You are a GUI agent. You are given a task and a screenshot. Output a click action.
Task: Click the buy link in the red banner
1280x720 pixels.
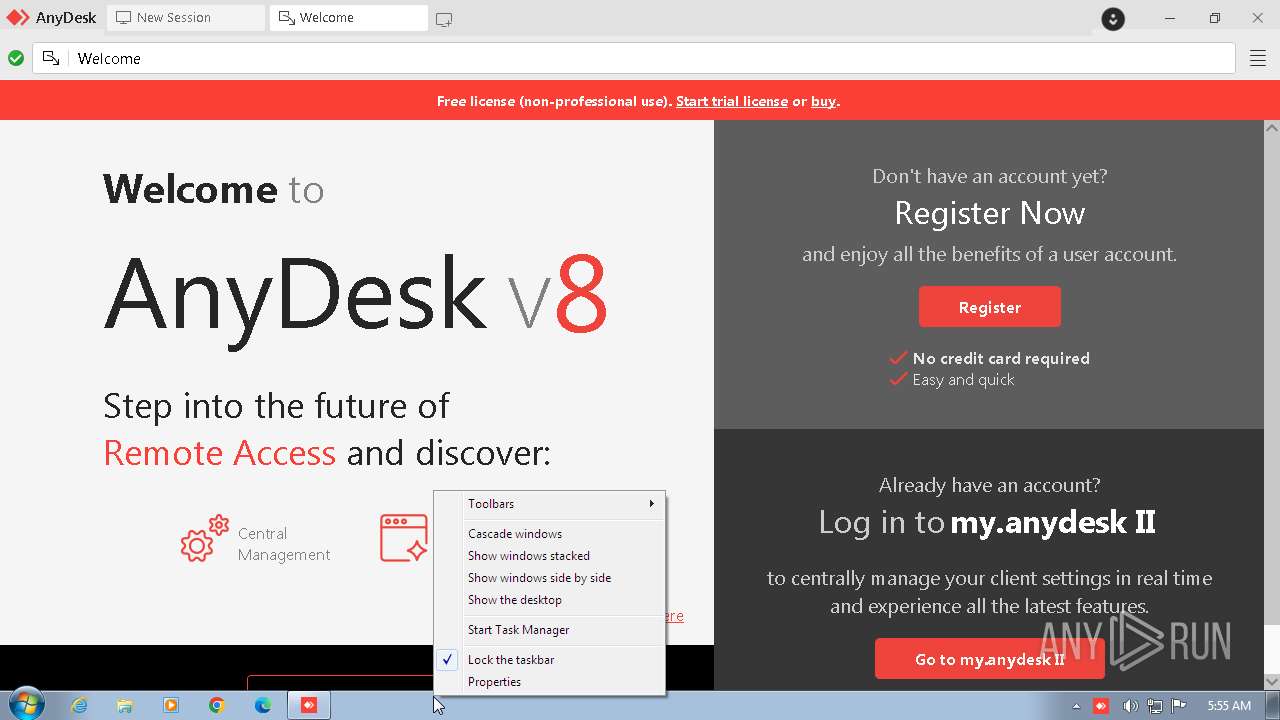coord(823,101)
